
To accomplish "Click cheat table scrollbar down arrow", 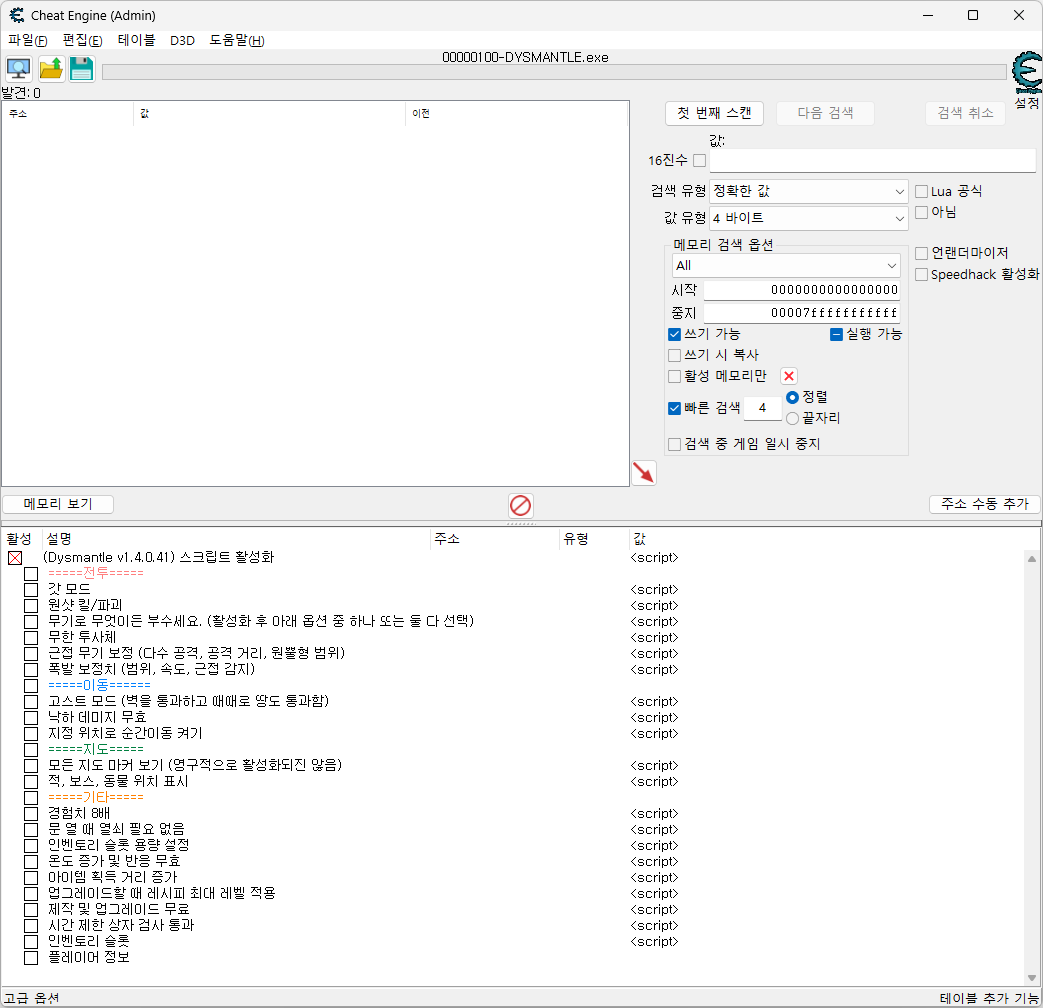I will point(1032,977).
